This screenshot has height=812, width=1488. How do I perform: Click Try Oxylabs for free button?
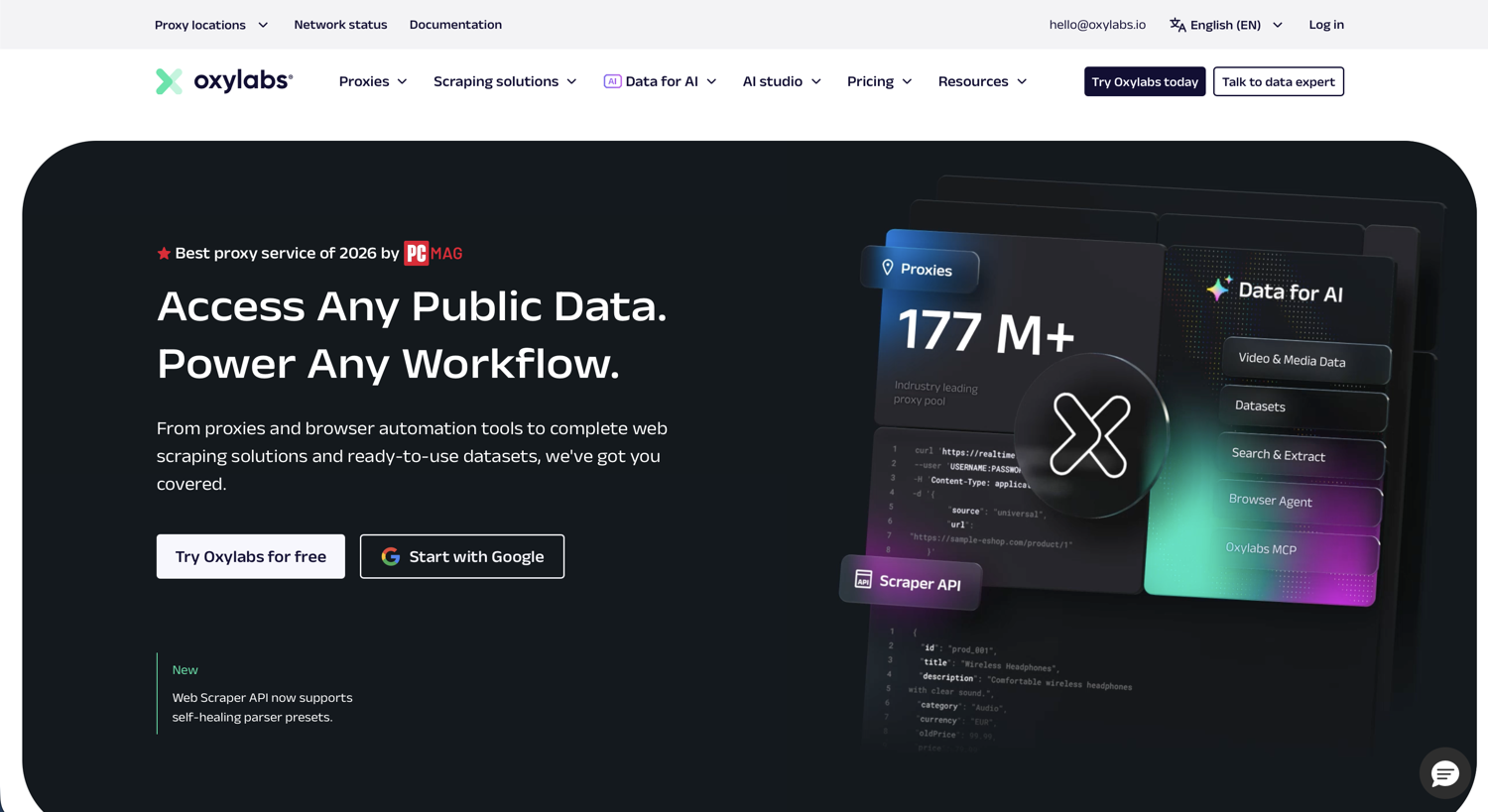tap(251, 556)
